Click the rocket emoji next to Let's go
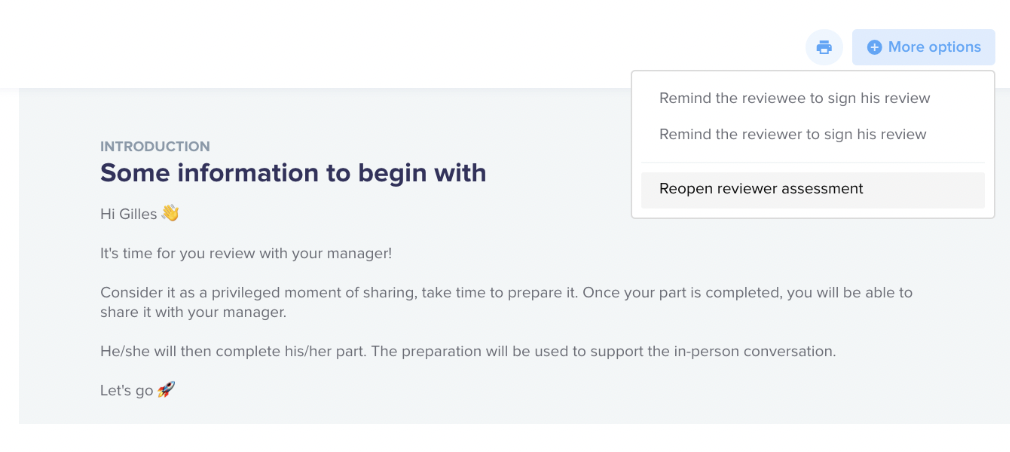Image resolution: width=1010 pixels, height=452 pixels. [x=166, y=389]
